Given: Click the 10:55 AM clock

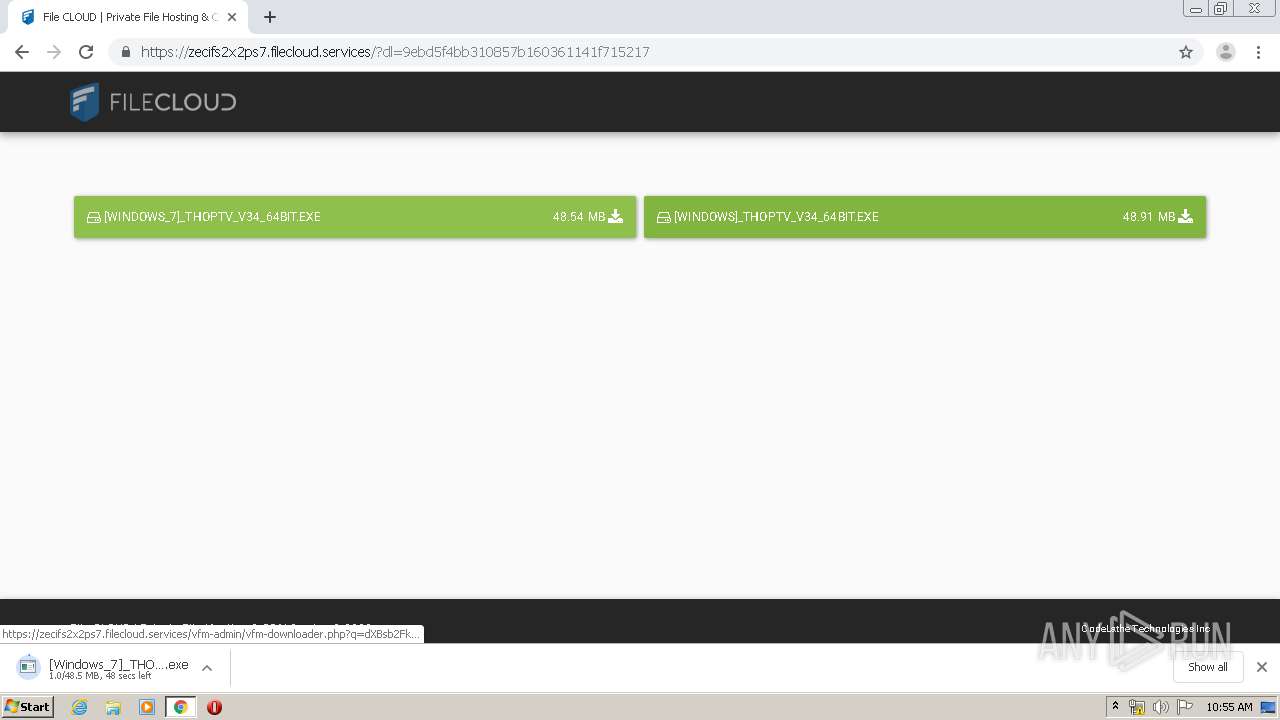Looking at the screenshot, I should coord(1229,707).
